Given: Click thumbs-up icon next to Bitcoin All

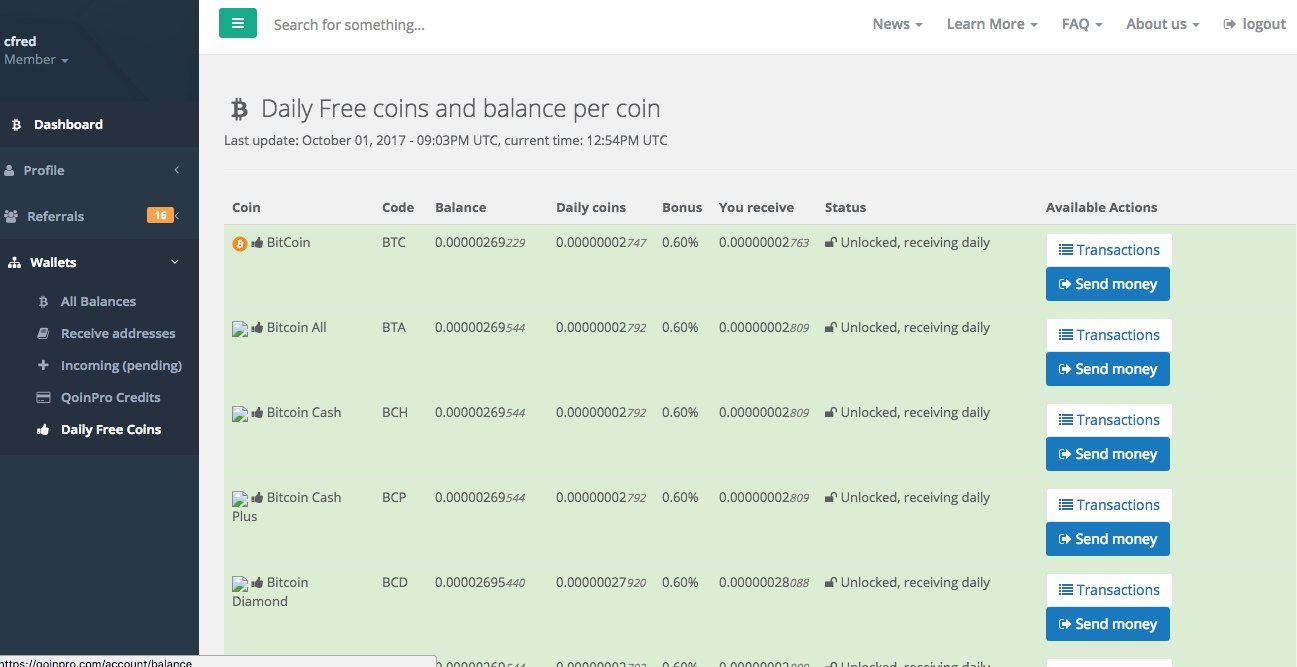Looking at the screenshot, I should pyautogui.click(x=257, y=328).
